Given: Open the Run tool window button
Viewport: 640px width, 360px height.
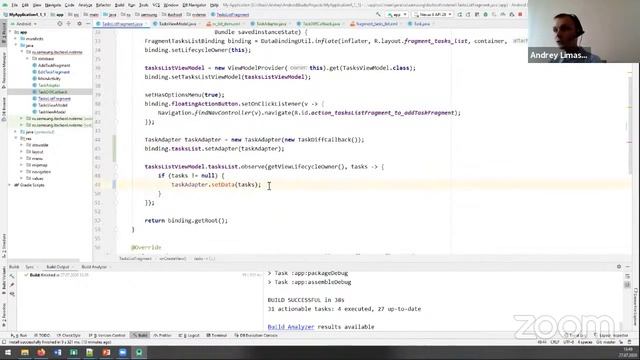Looking at the screenshot, I should pos(19,336).
